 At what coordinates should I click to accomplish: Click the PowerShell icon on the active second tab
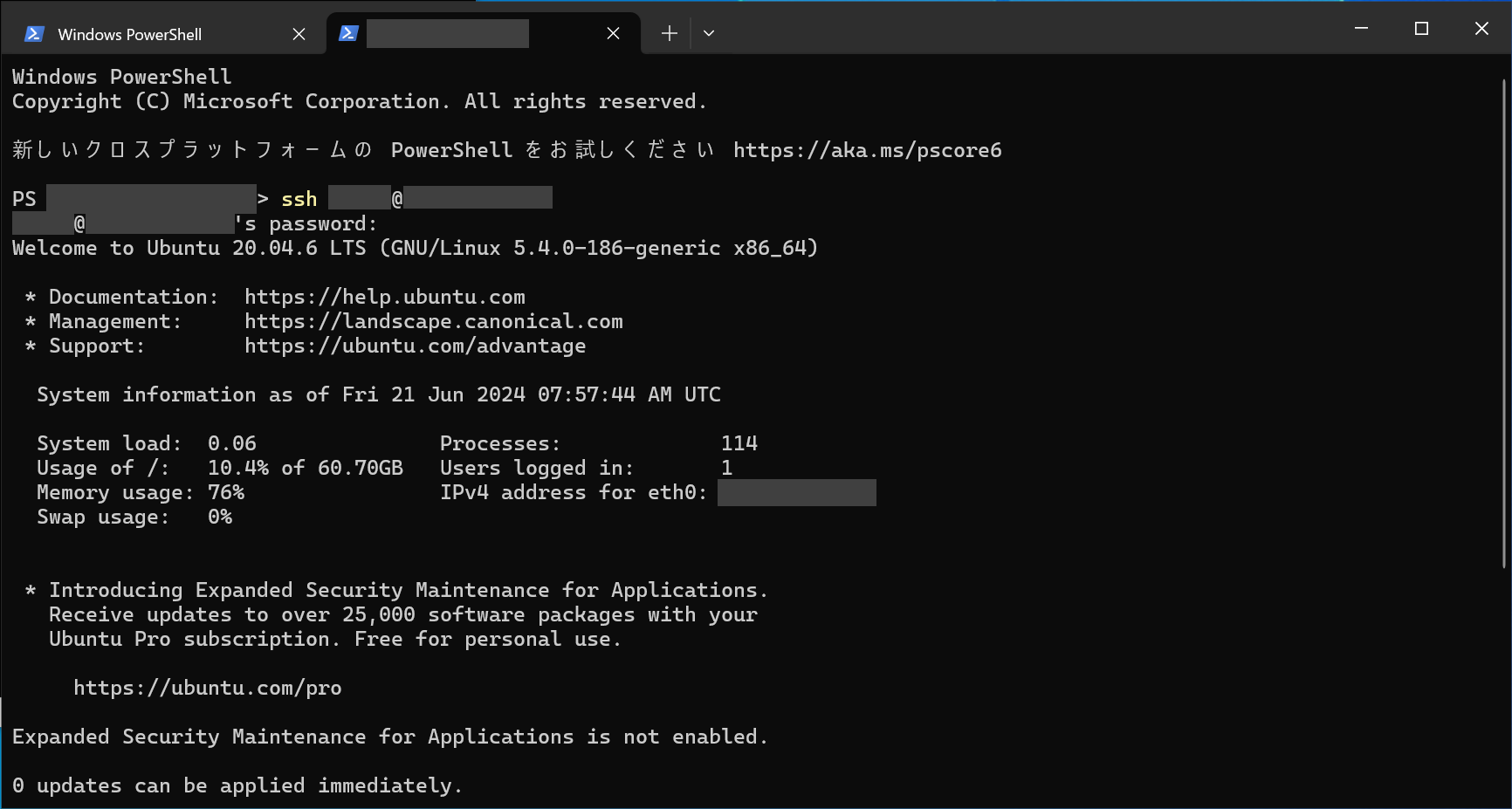[x=348, y=33]
